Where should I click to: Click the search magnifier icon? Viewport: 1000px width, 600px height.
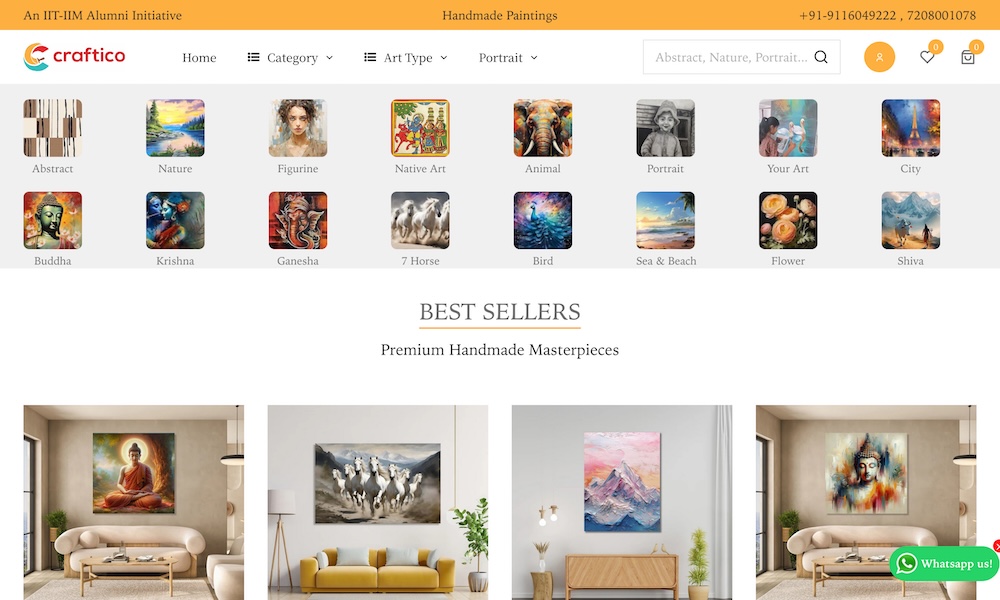(x=821, y=57)
